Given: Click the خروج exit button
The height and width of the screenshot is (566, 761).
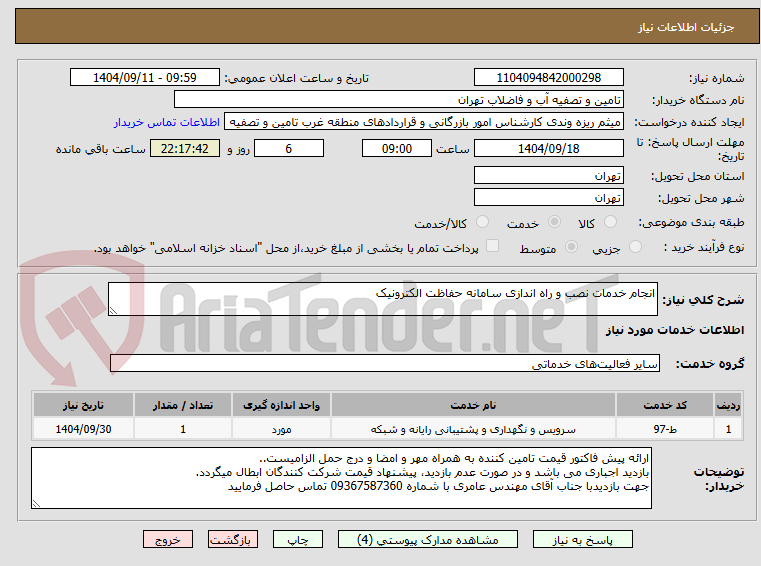Looking at the screenshot, I should pos(167,539).
